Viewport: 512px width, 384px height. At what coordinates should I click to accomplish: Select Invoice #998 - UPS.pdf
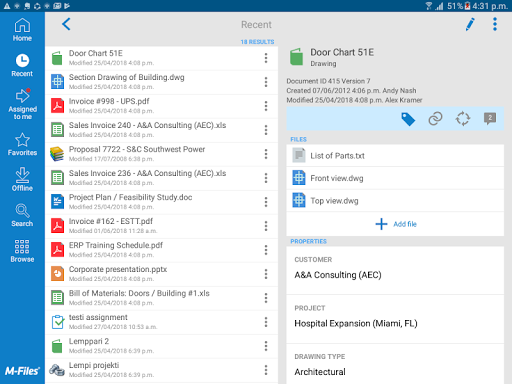[161, 106]
